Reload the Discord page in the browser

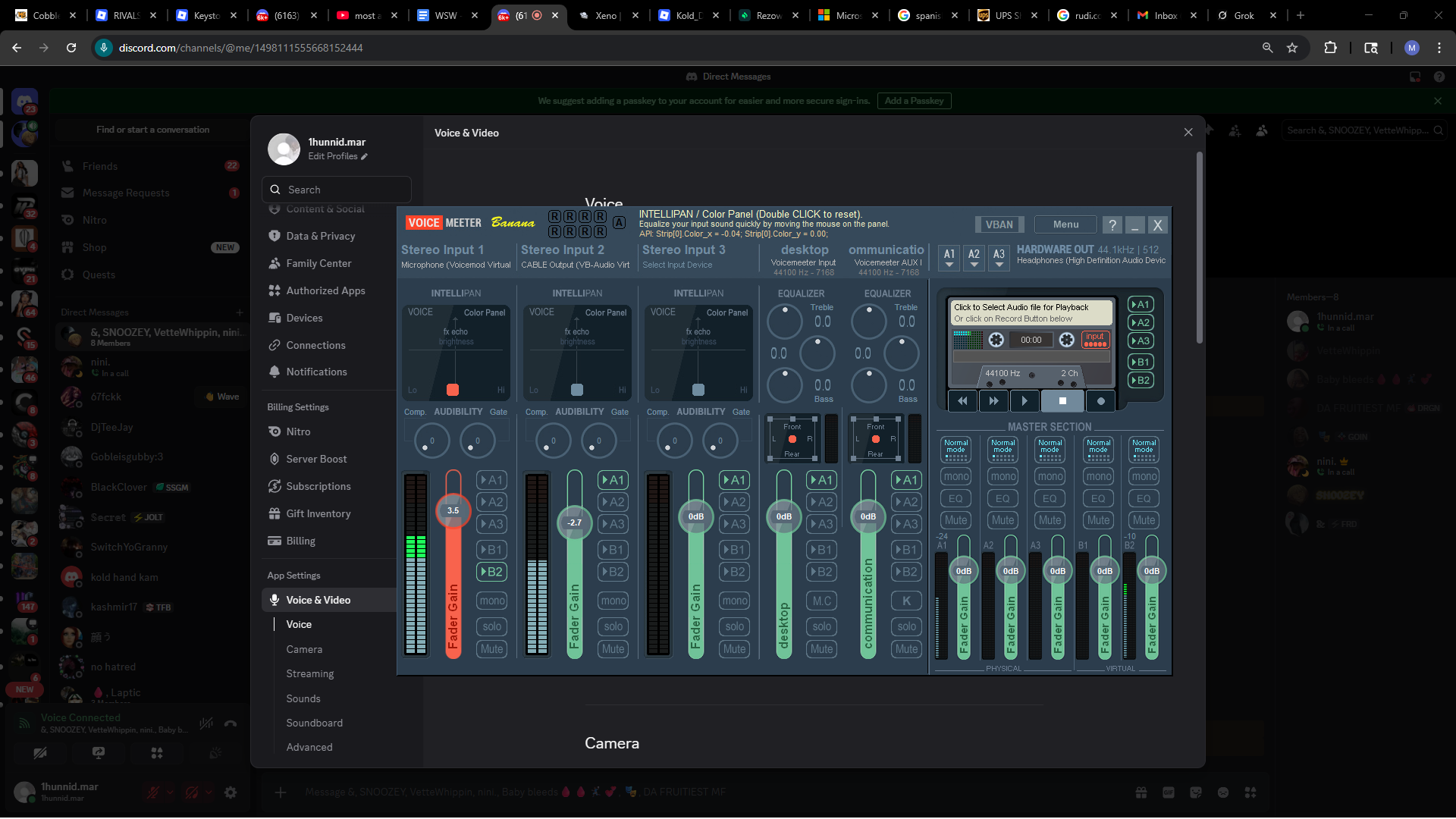tap(71, 48)
